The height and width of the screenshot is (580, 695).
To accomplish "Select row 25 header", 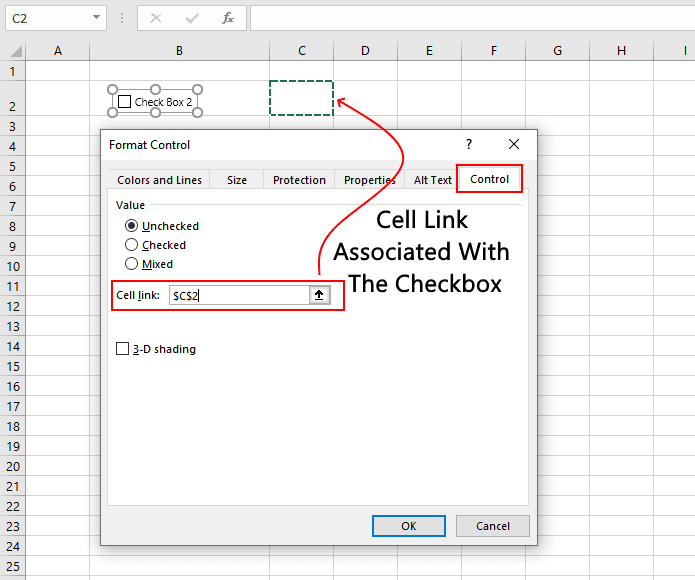I will tap(12, 567).
